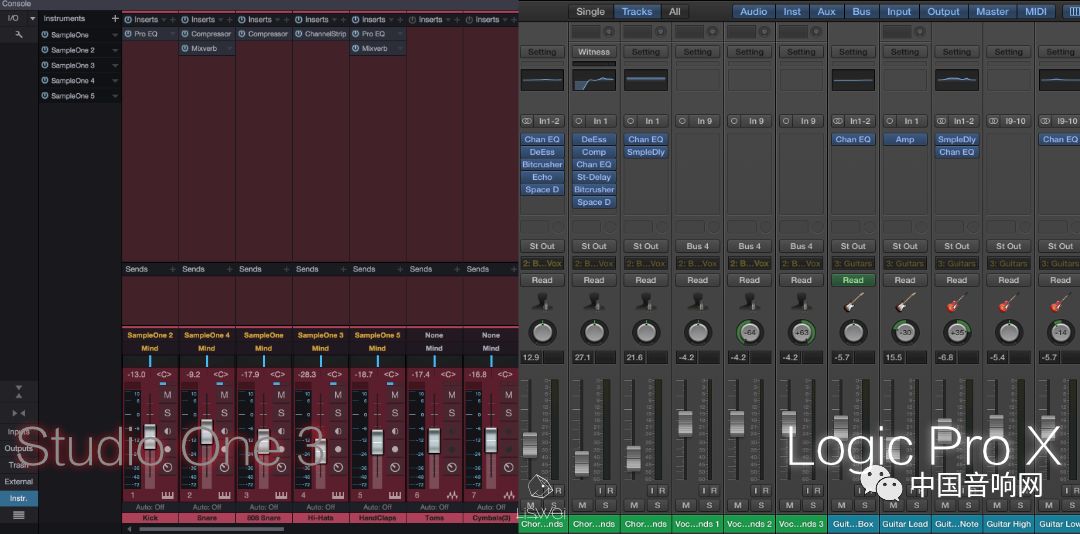The width and height of the screenshot is (1080, 534).
Task: Click the volume fader on the HandClaps channel
Action: 377,442
